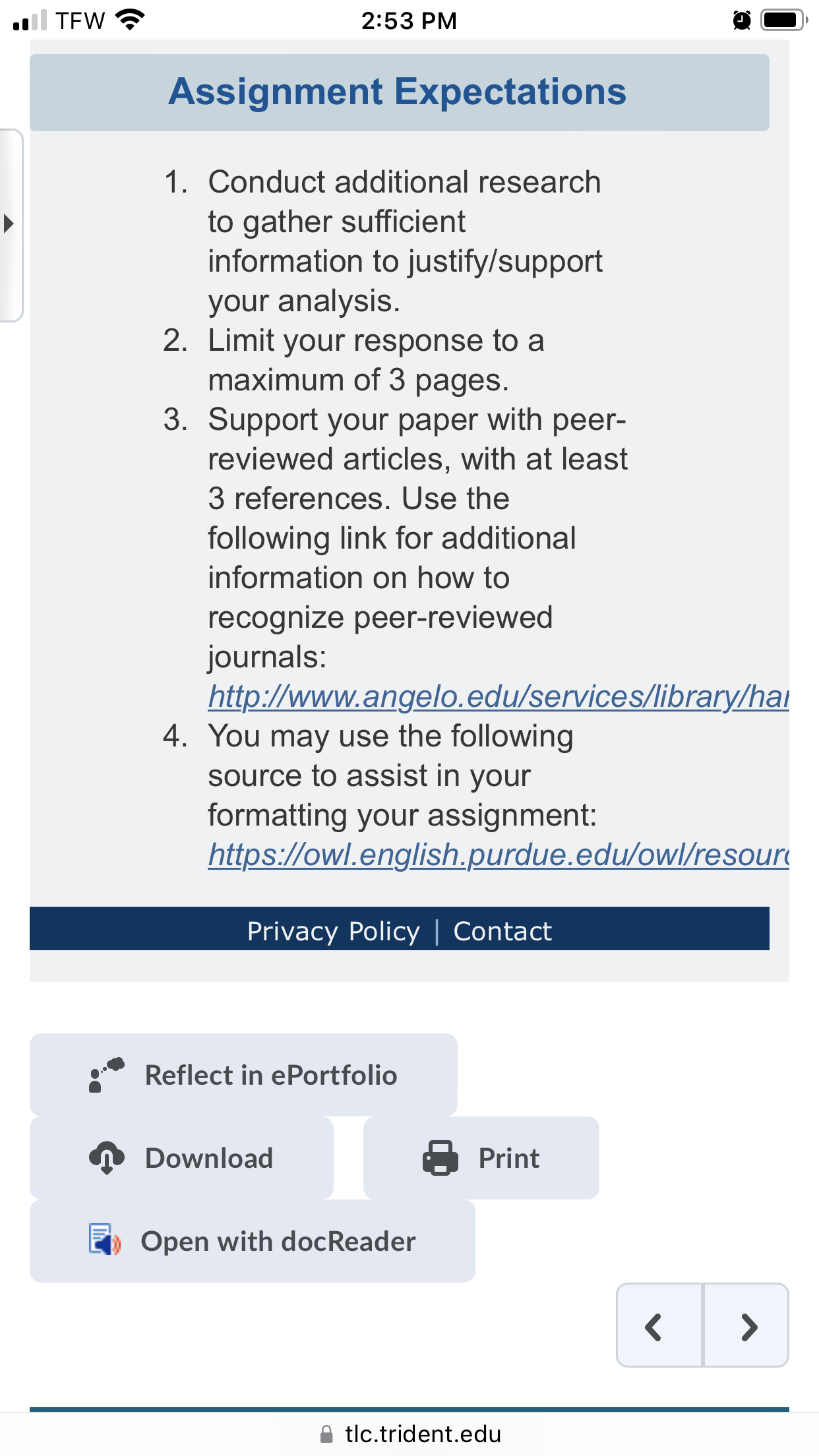The image size is (819, 1456).
Task: Tap the ePortfolio thought-bubble person icon
Action: 106,1075
